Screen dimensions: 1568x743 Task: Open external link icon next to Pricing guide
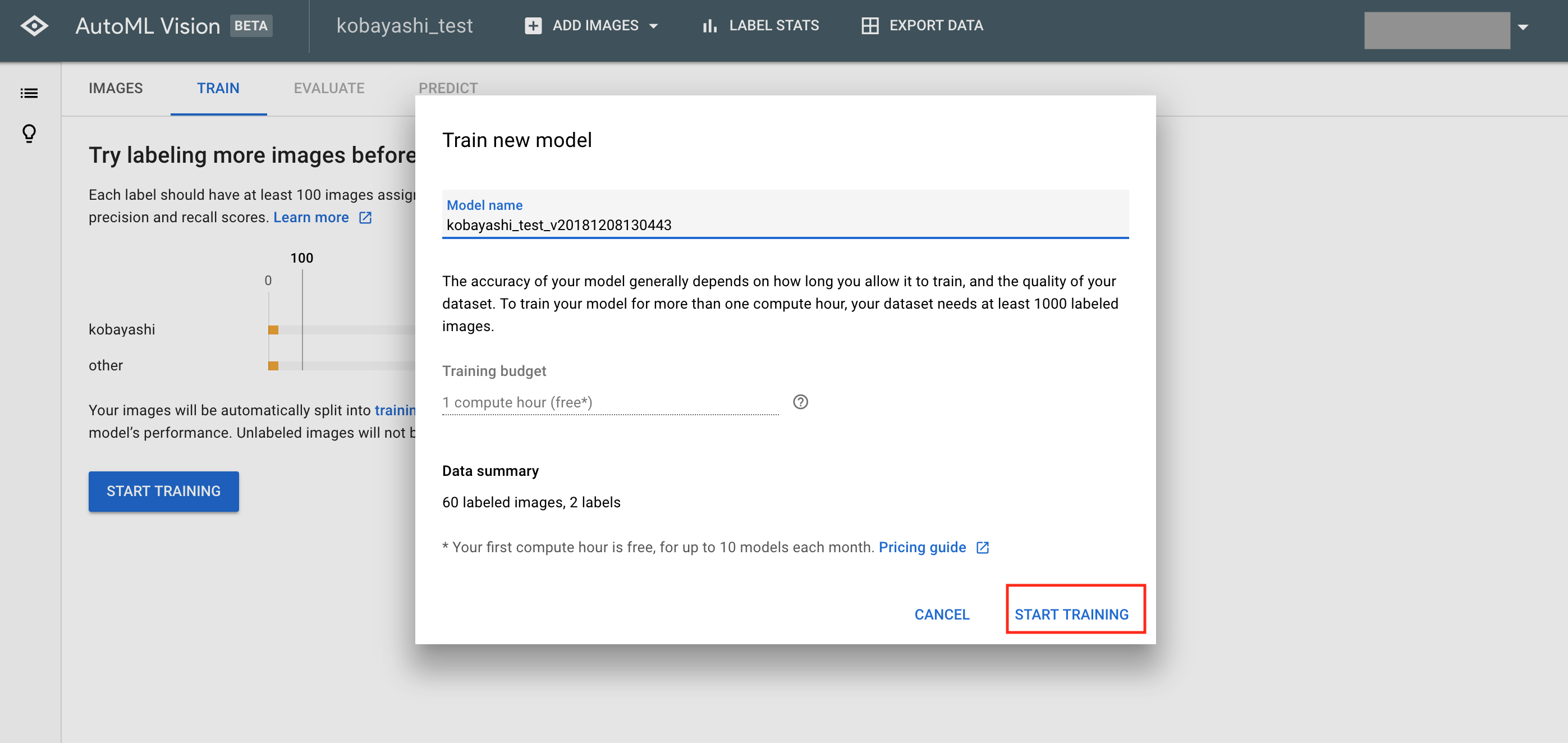click(982, 547)
